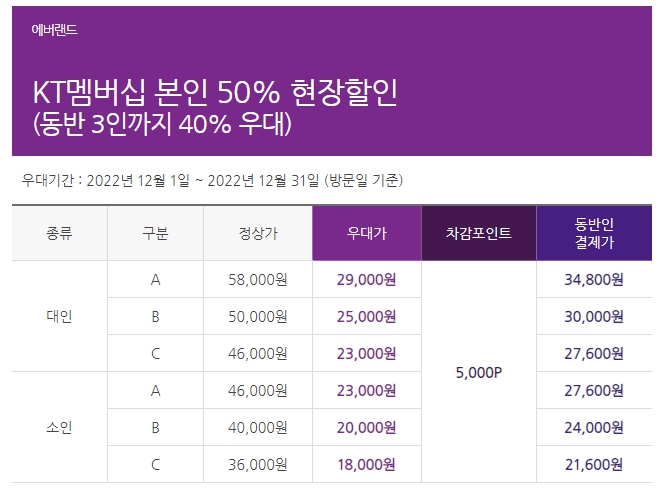Click the 25,000원 discounted price
660x491 pixels.
[366, 317]
